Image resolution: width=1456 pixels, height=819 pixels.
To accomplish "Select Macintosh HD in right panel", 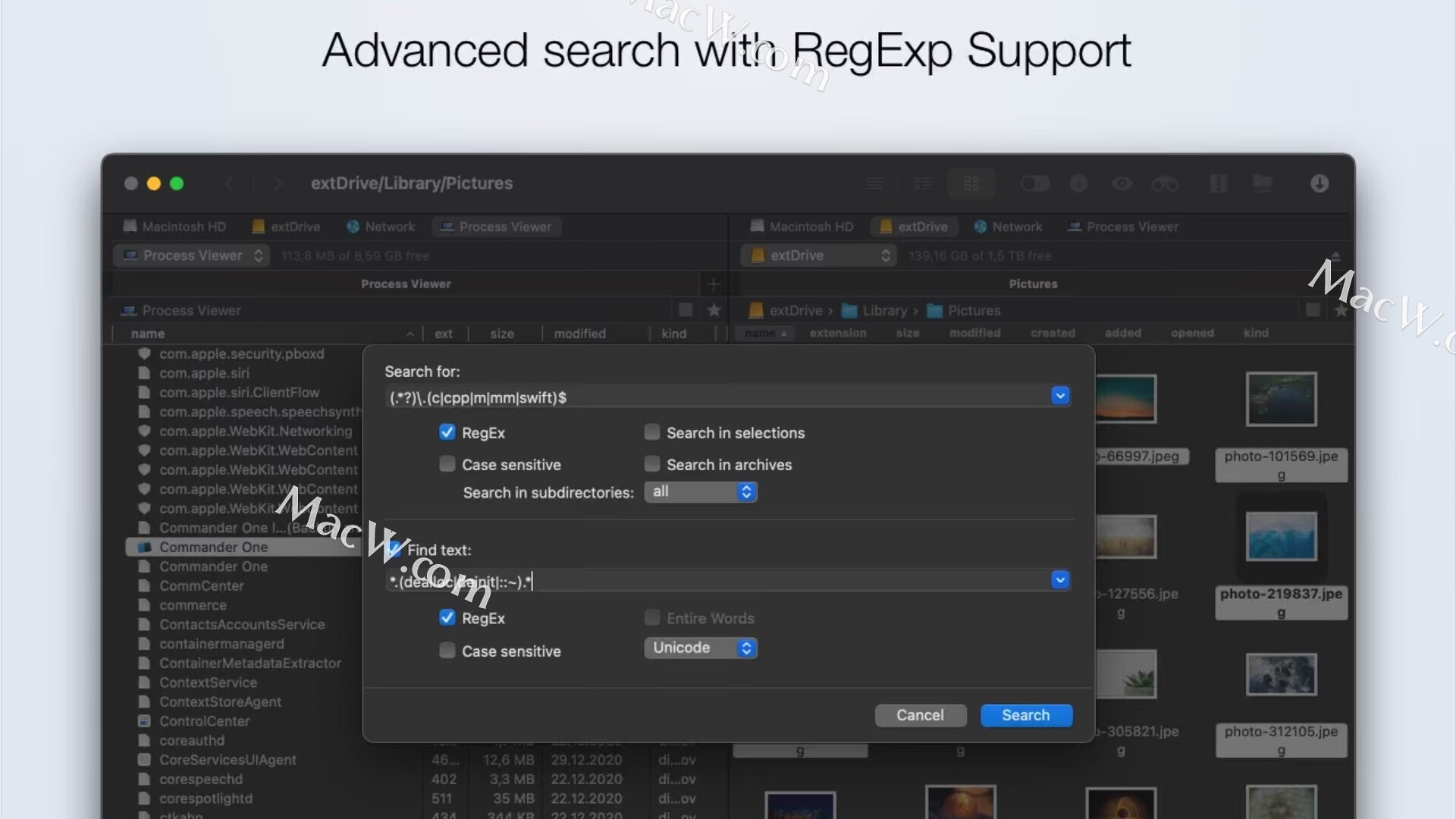I will tap(802, 227).
